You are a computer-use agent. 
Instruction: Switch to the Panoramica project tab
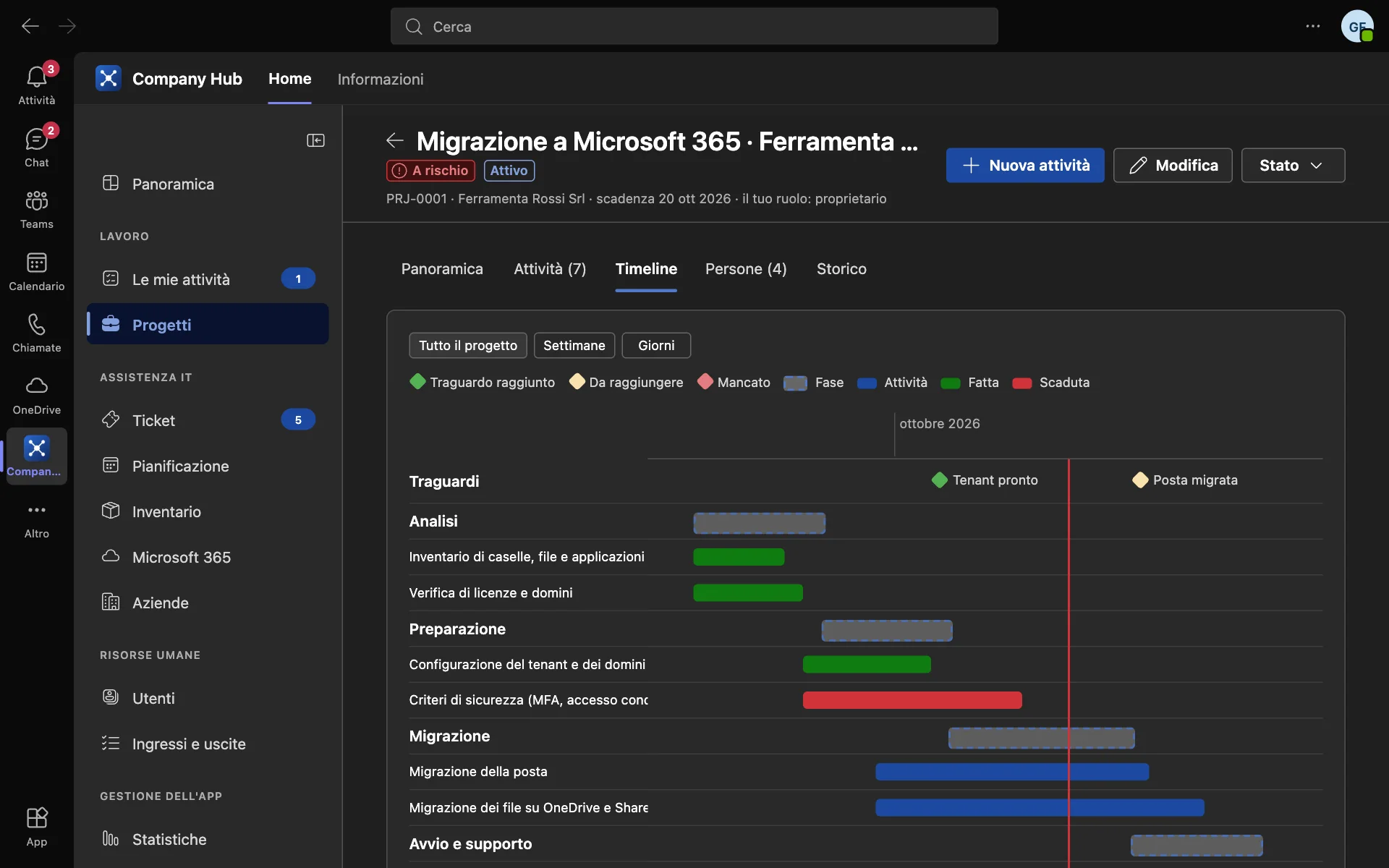(442, 269)
